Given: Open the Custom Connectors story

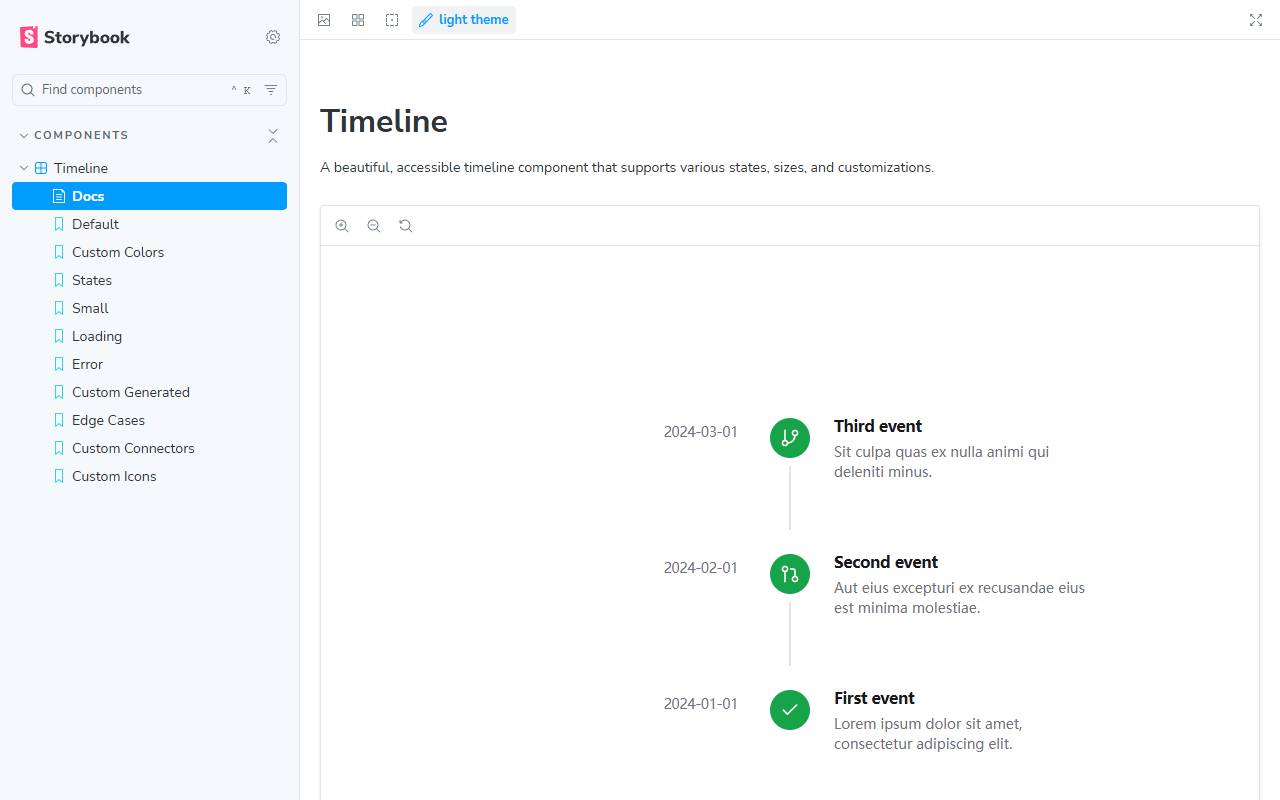Looking at the screenshot, I should coord(149,448).
